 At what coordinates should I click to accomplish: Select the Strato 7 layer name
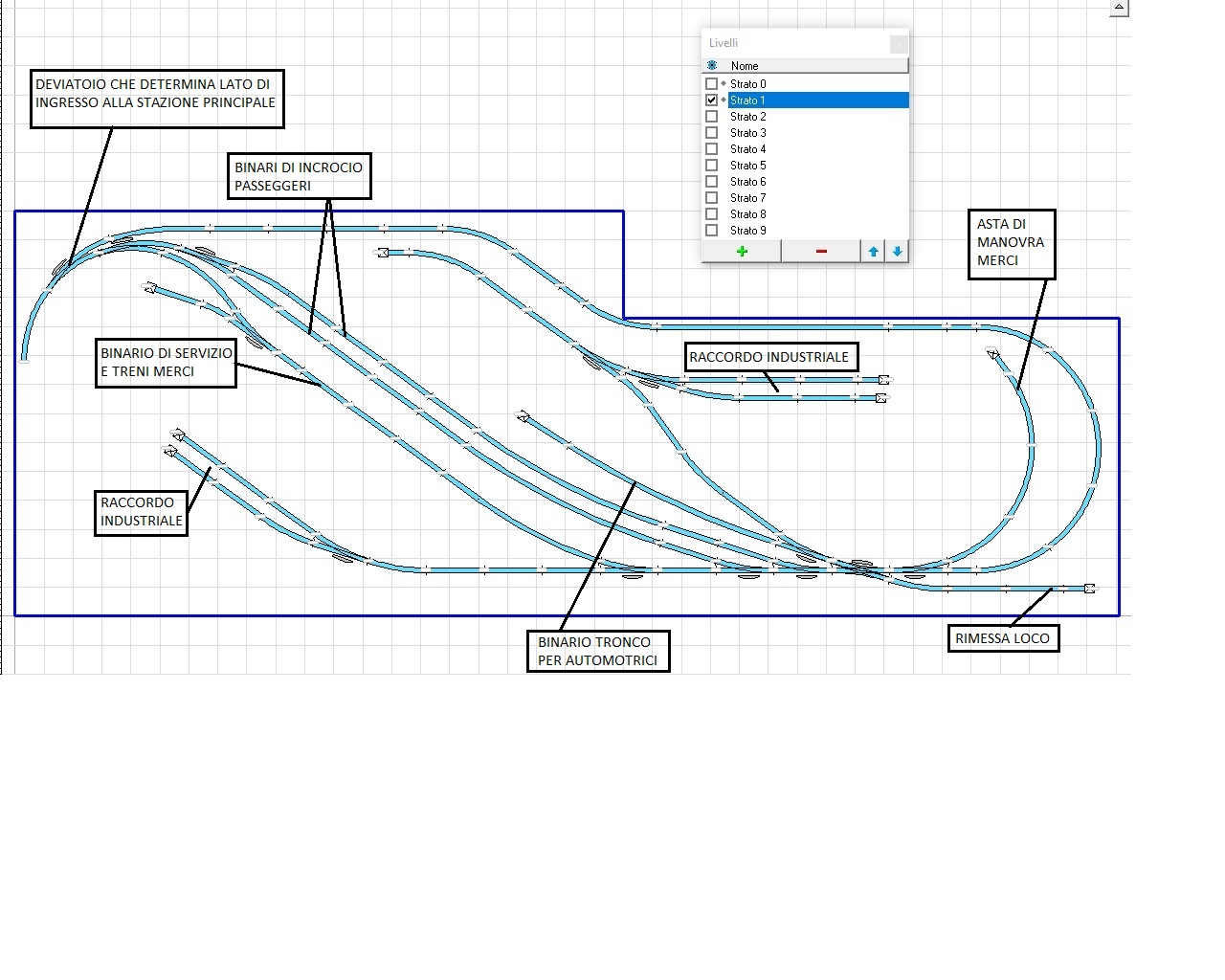coord(748,198)
